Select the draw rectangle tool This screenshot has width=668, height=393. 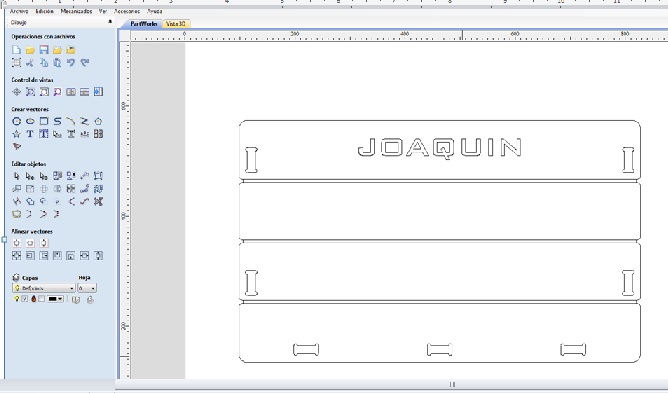point(43,121)
